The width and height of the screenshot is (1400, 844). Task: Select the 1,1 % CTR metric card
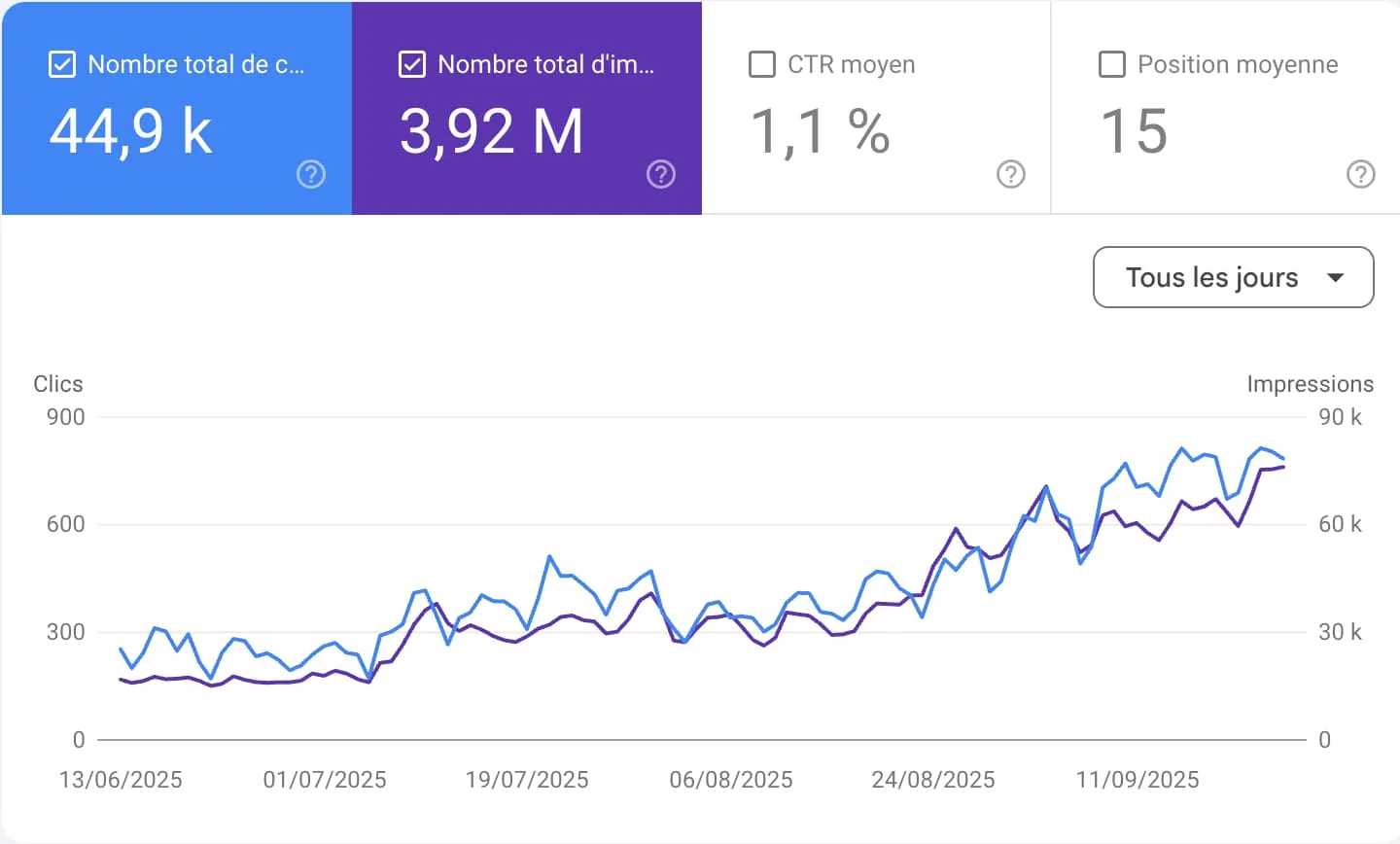[876, 108]
